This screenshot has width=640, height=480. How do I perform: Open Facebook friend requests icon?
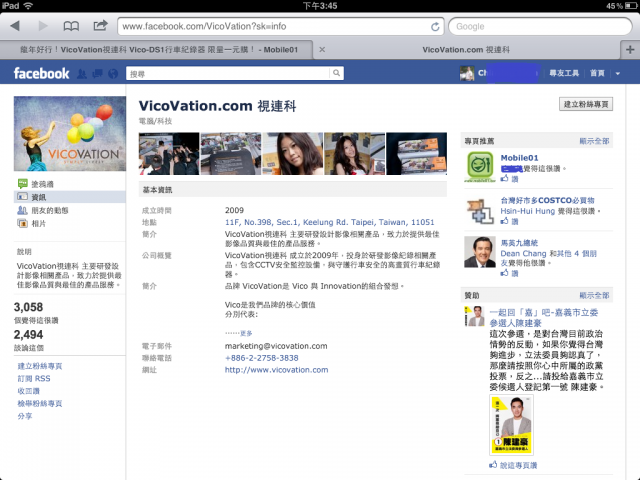82,74
